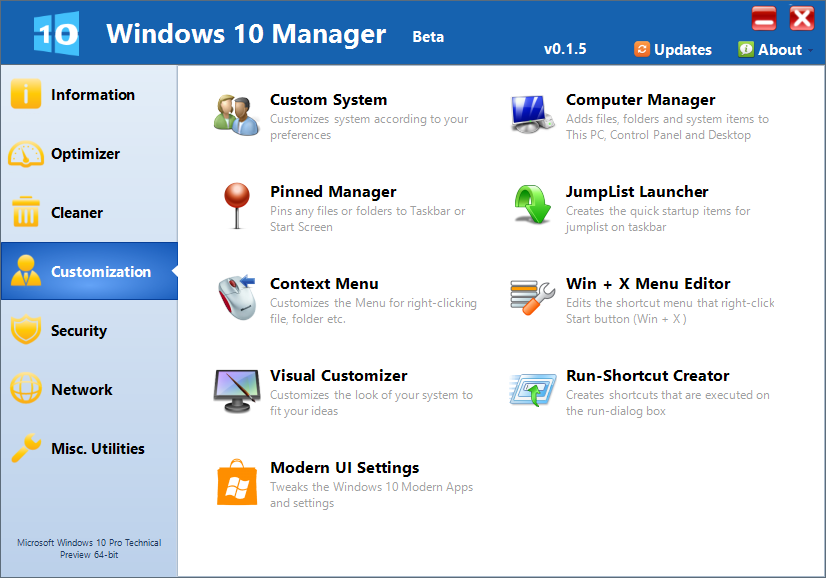826x578 pixels.
Task: Click "Microsoft Windows 10 Pro Technical Preview 64-bit" text
Action: (x=89, y=548)
